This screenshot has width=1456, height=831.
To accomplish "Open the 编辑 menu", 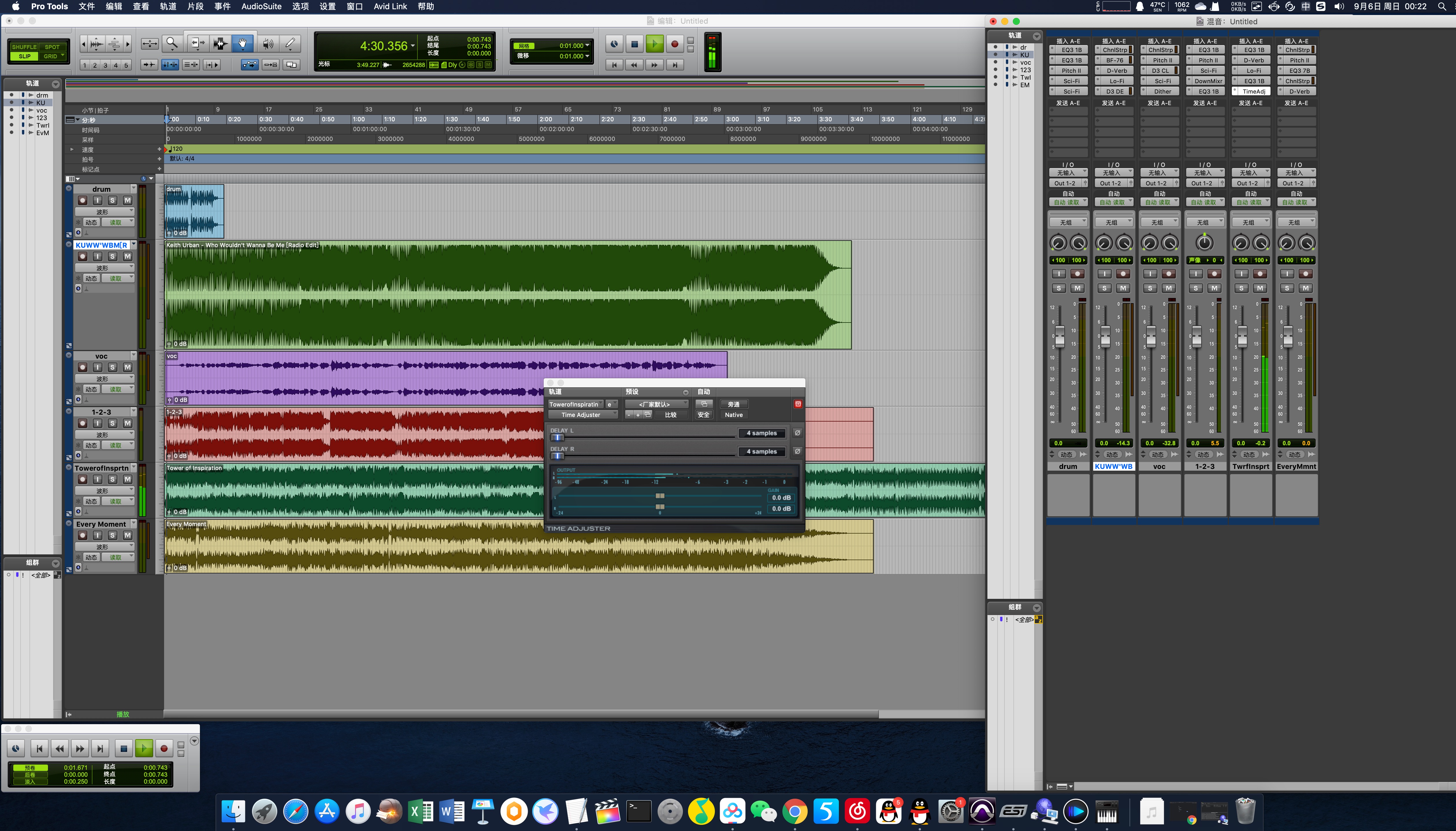I will click(x=114, y=6).
